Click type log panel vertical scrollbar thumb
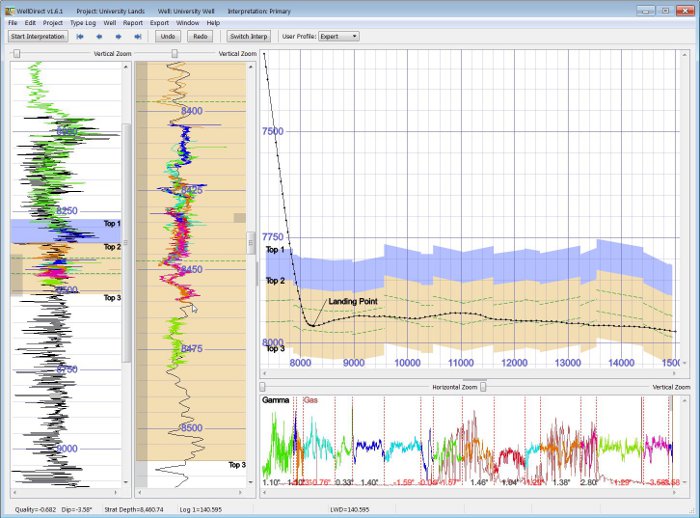 point(126,242)
